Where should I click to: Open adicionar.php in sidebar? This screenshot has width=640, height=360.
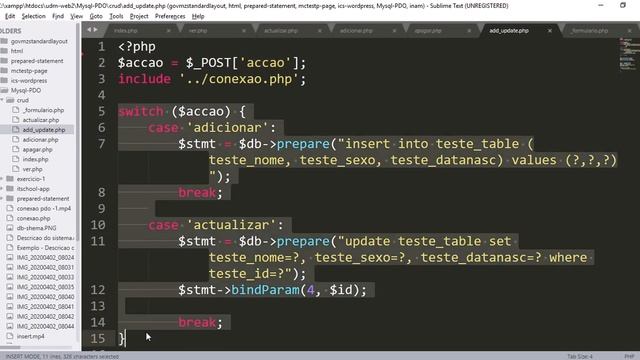click(x=40, y=140)
